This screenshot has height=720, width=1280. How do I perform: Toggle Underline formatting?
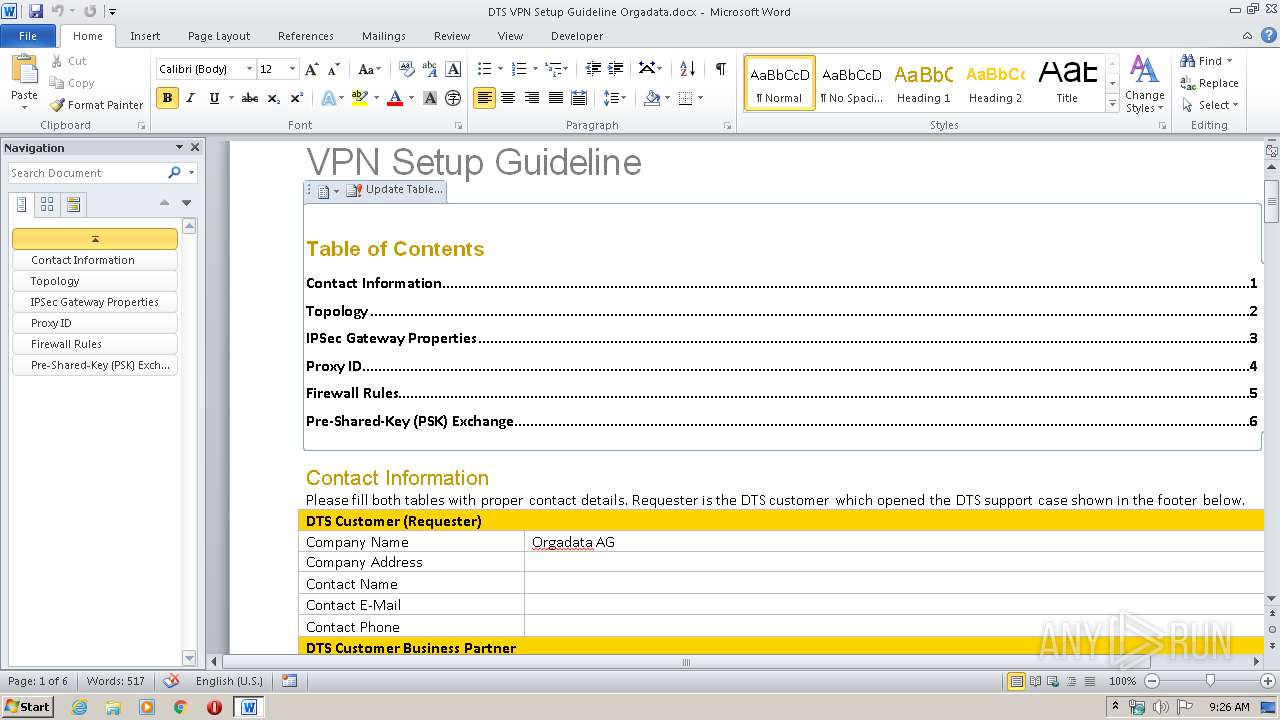[x=214, y=98]
